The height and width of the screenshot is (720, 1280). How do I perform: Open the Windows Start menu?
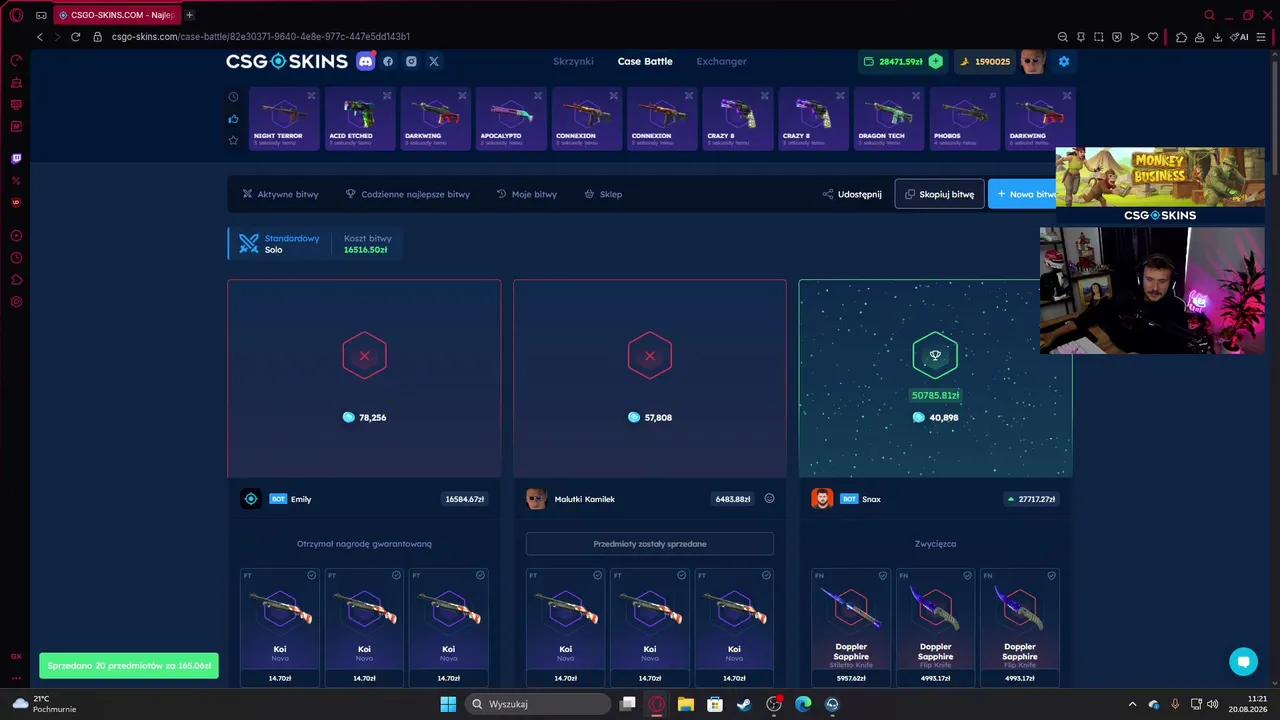[x=448, y=704]
